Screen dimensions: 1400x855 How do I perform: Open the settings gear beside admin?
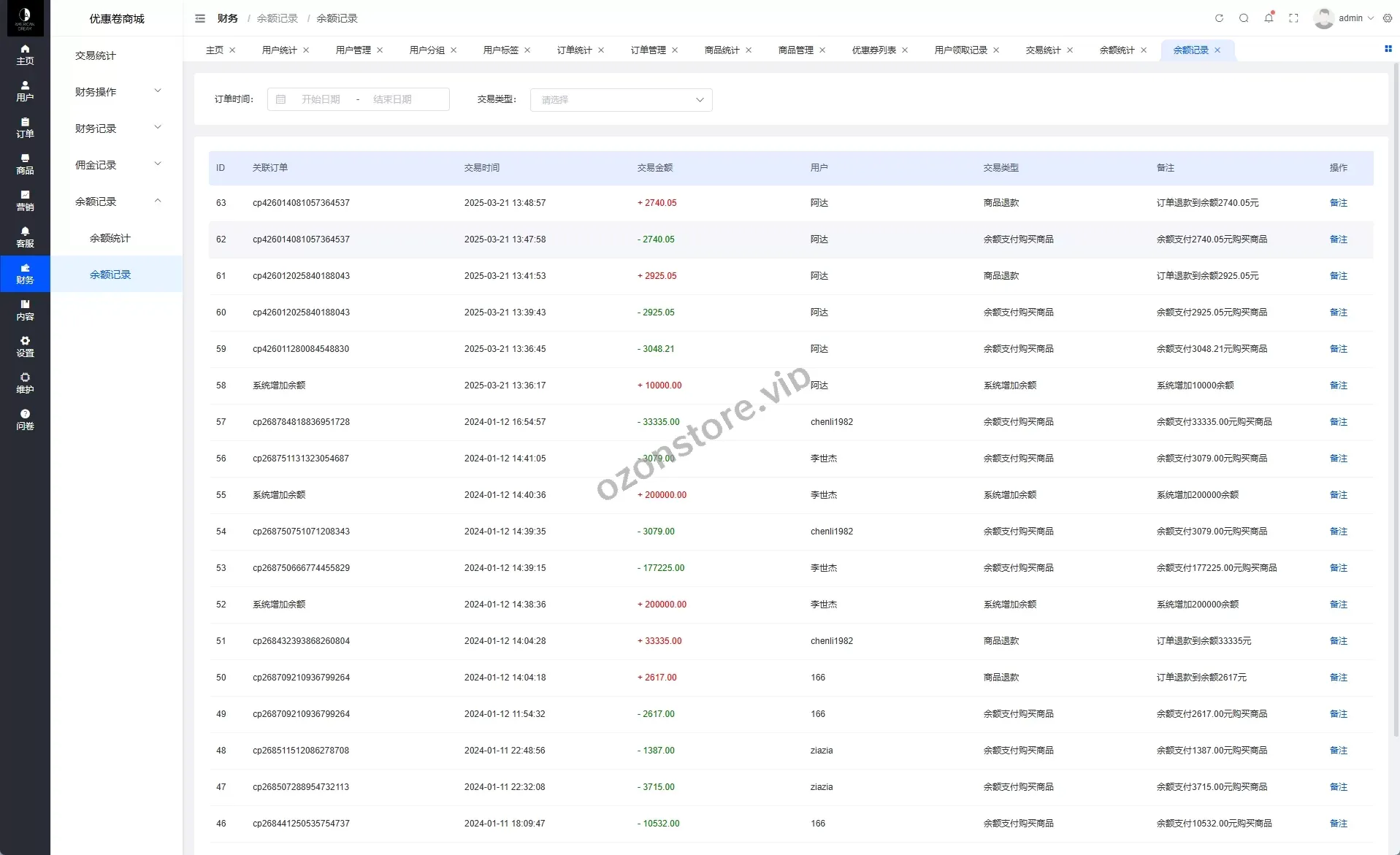pos(1388,18)
